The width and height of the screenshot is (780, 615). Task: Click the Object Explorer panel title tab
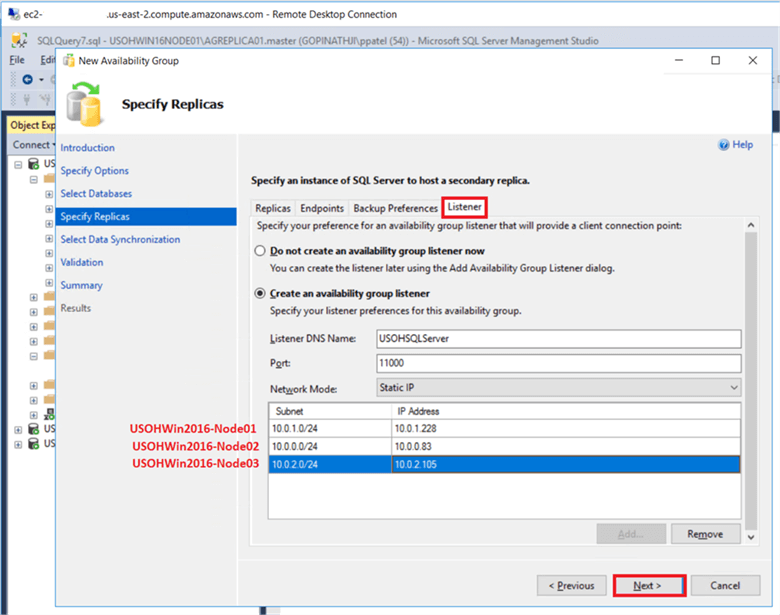32,125
